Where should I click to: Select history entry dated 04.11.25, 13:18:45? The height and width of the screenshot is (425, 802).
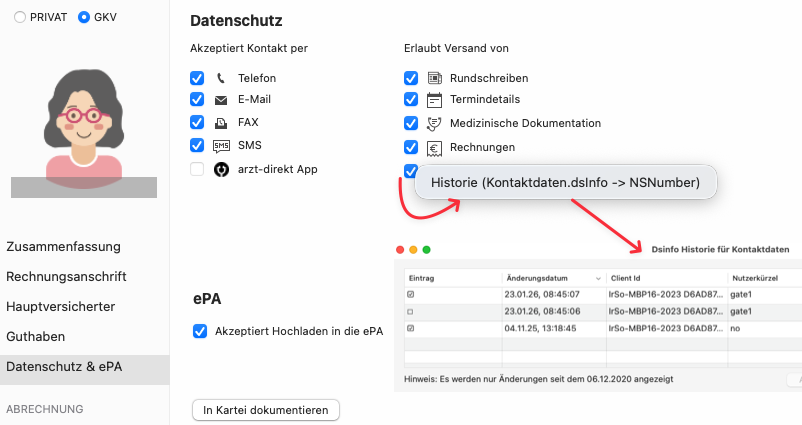[x=603, y=328]
